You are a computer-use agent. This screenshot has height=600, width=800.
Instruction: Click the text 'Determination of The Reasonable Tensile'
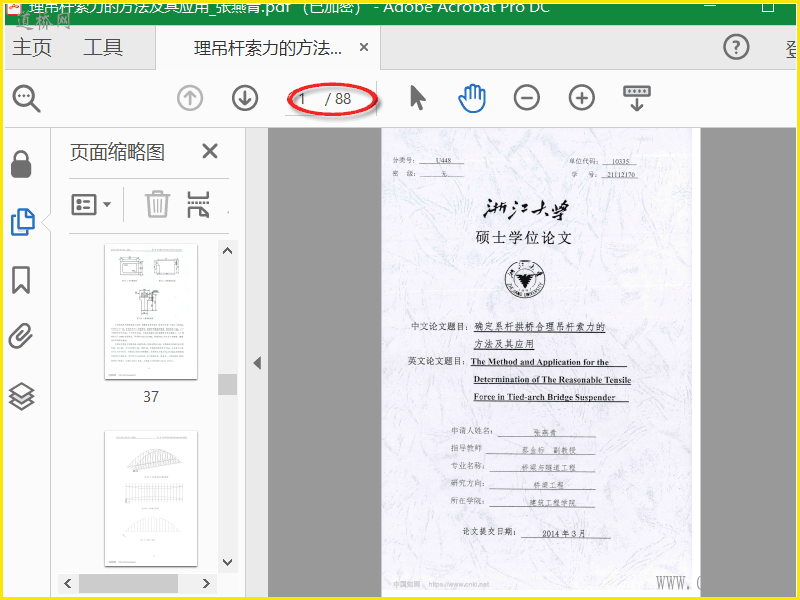(552, 379)
